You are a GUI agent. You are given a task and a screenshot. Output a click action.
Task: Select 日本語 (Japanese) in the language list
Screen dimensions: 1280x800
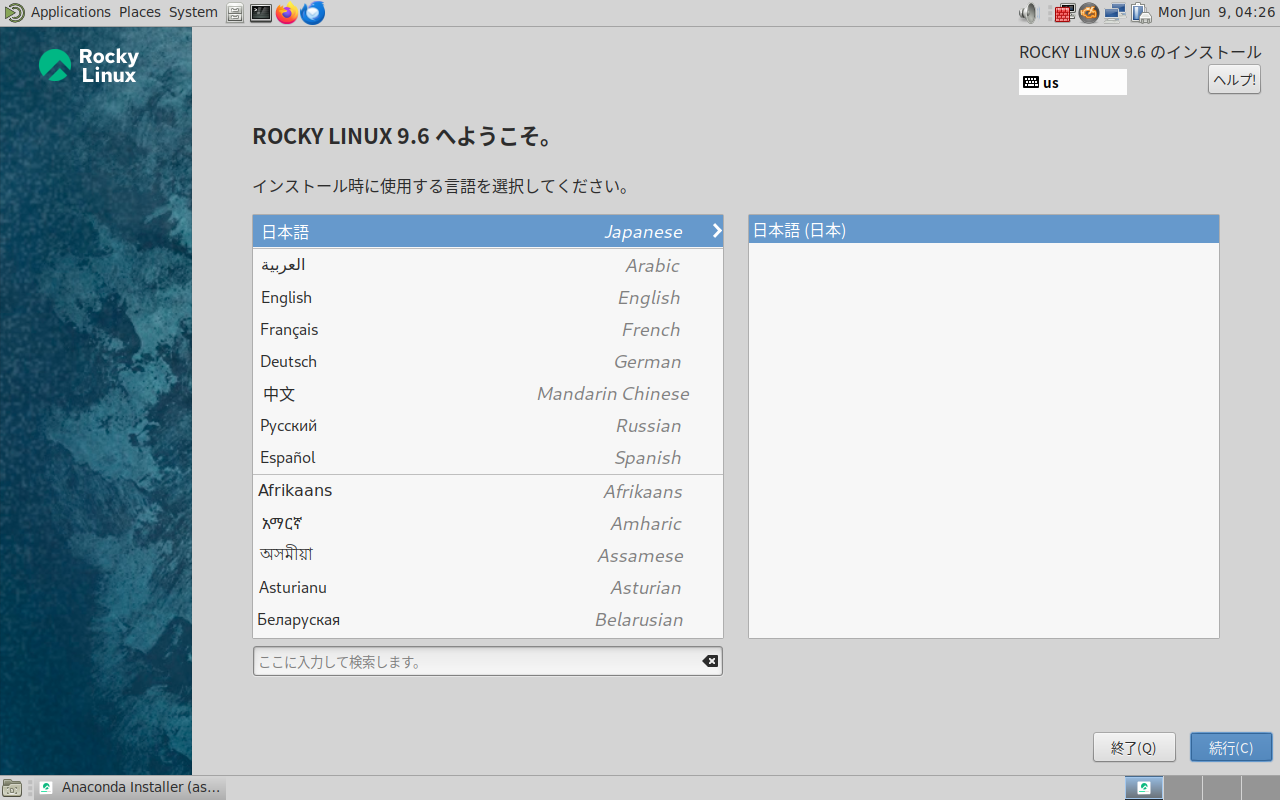pos(488,231)
